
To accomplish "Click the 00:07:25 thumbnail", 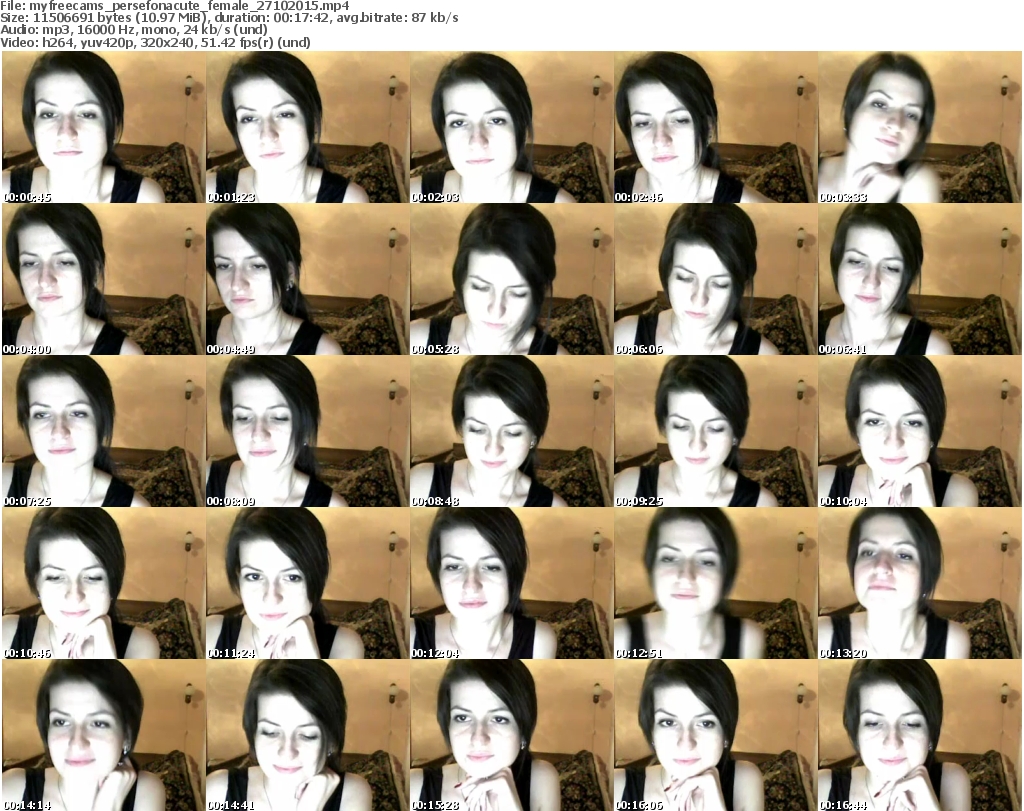I will 104,431.
